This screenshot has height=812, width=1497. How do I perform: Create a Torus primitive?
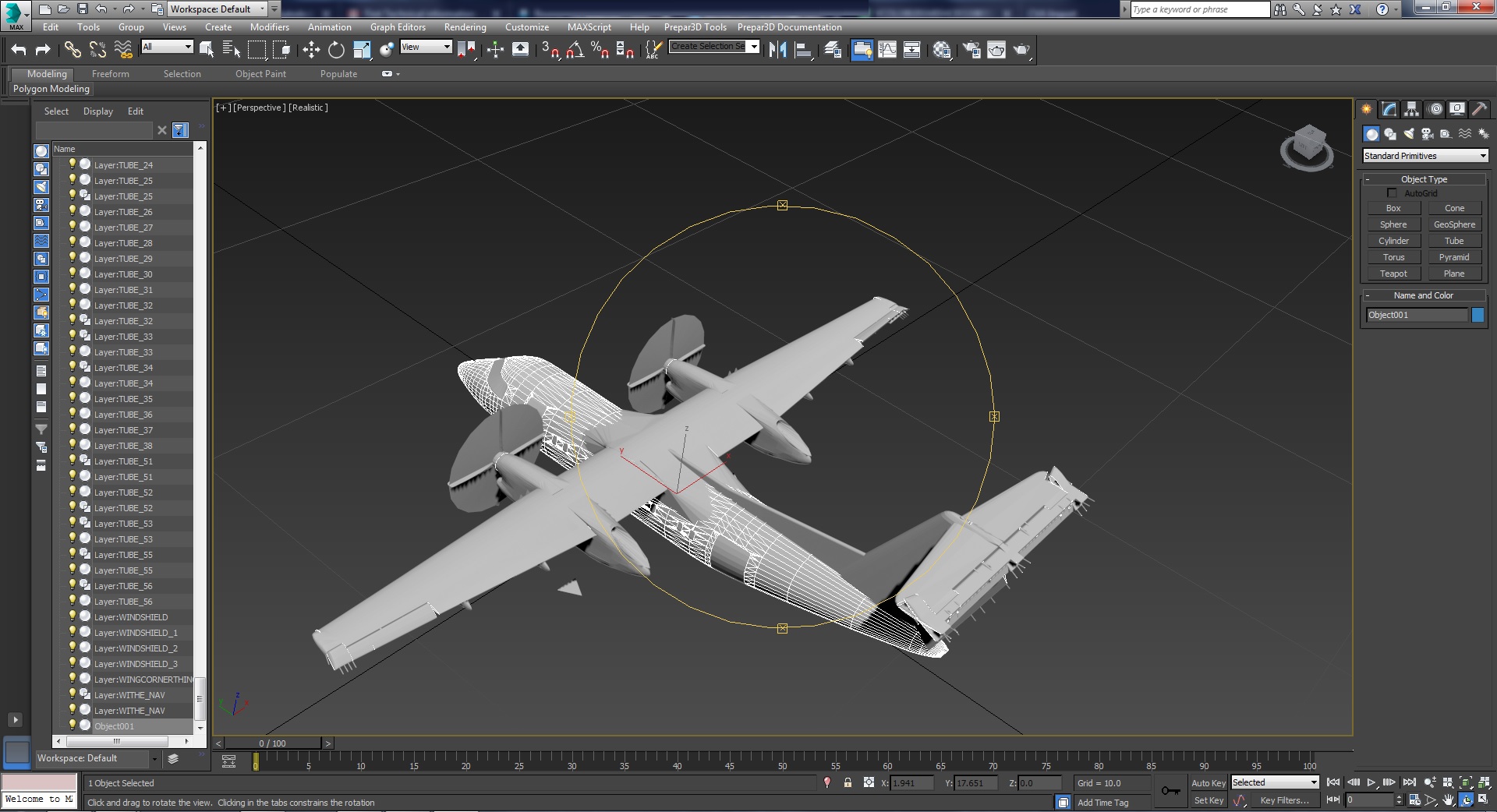(x=1393, y=257)
